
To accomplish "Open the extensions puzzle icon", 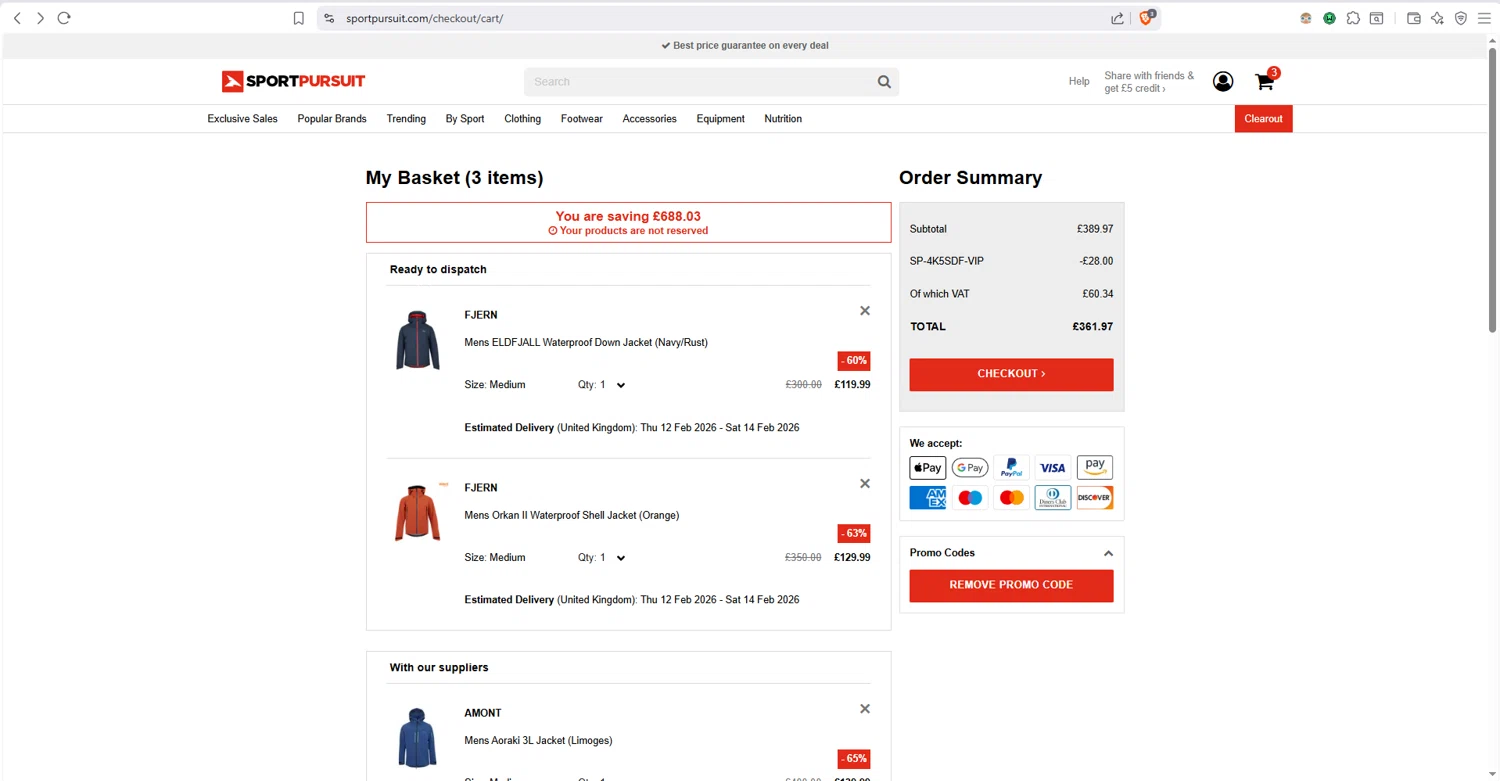I will (1353, 18).
